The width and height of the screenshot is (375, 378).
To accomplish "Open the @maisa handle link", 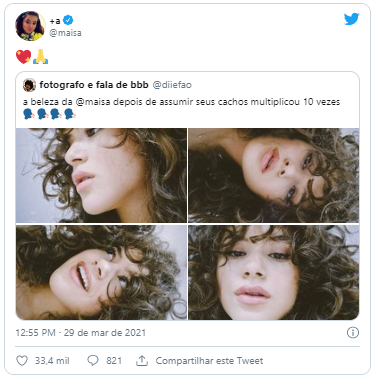I will coord(65,33).
